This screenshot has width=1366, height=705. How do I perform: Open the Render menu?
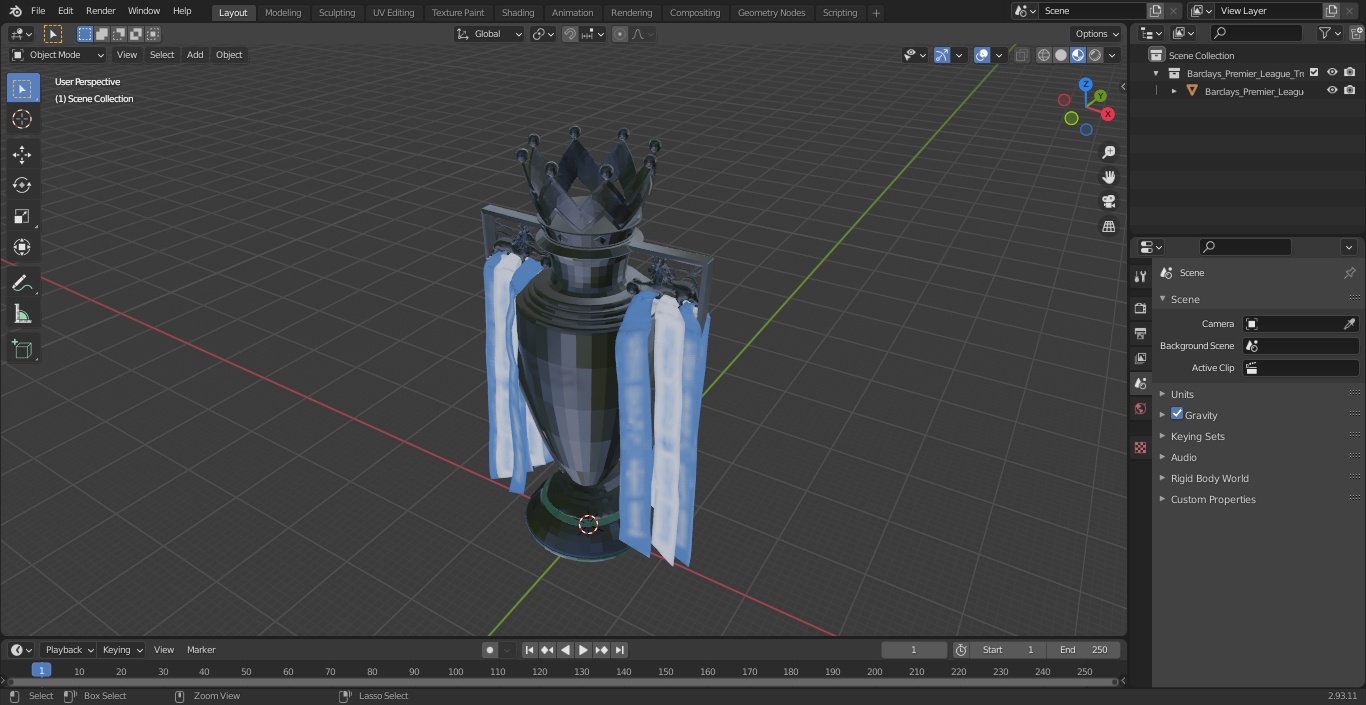[x=100, y=11]
